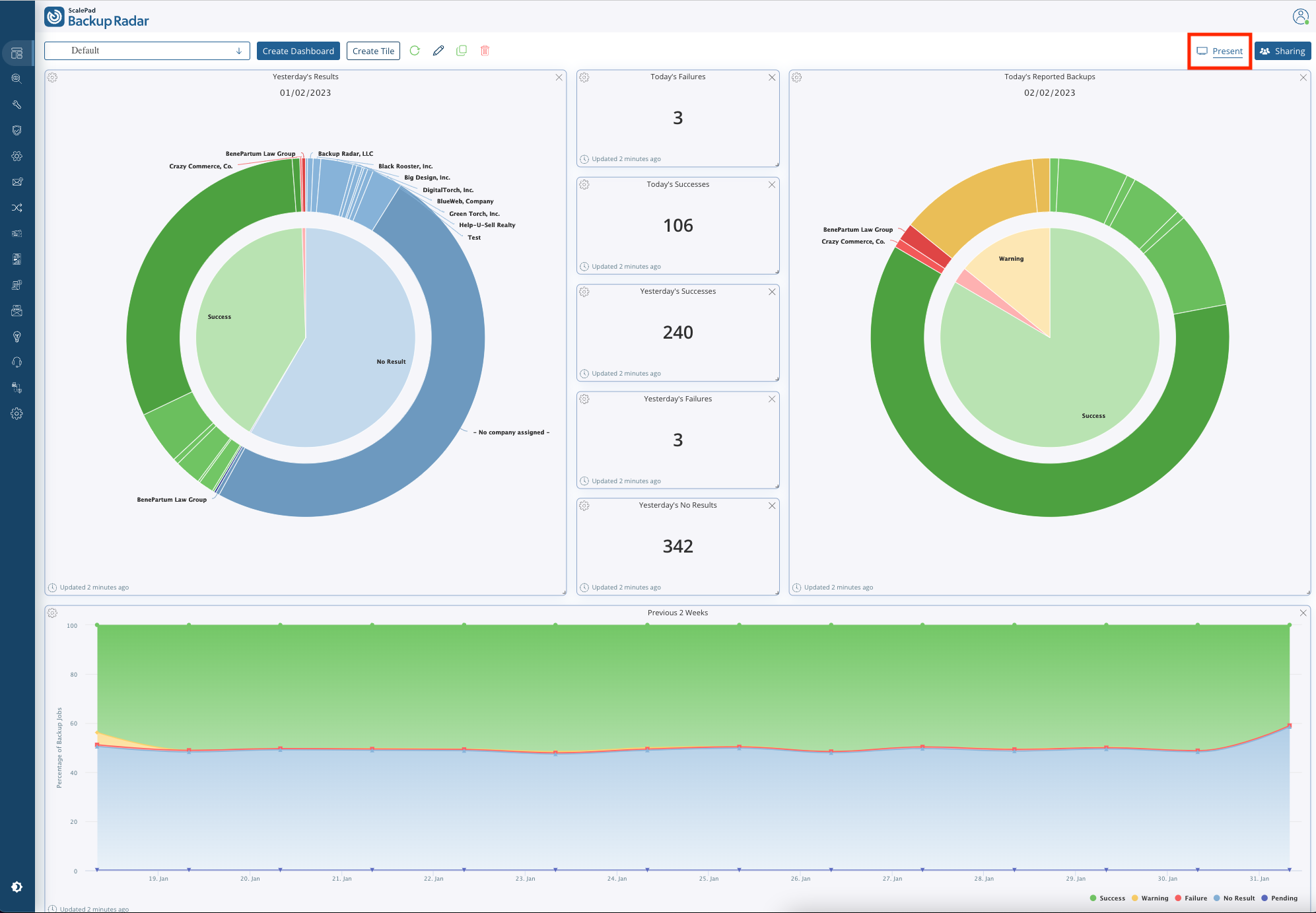Open settings gear of Today's Failures tile
Screen dimensions: 1316x913
click(584, 77)
